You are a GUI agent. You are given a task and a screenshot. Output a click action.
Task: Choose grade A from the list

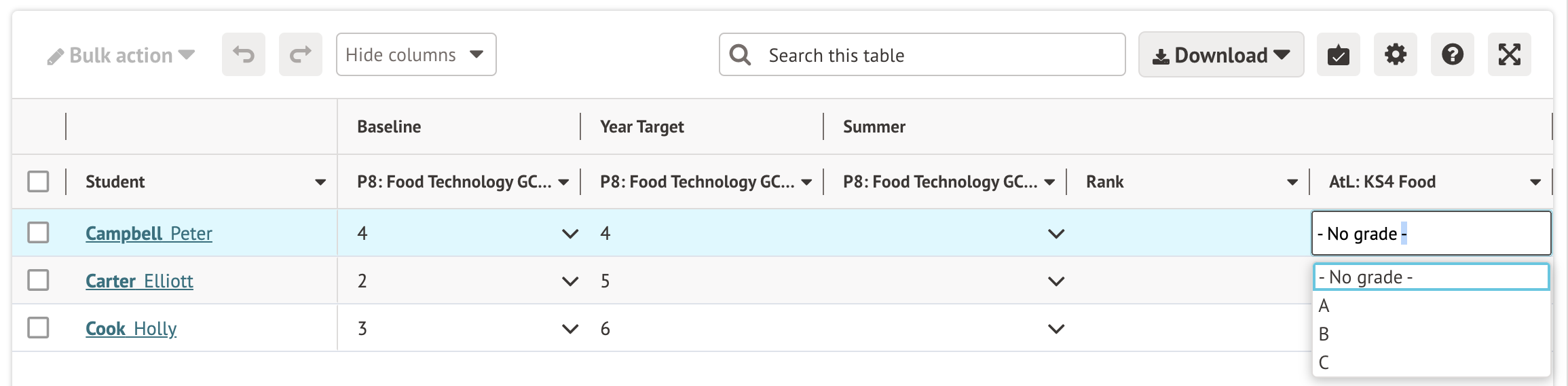point(1324,306)
